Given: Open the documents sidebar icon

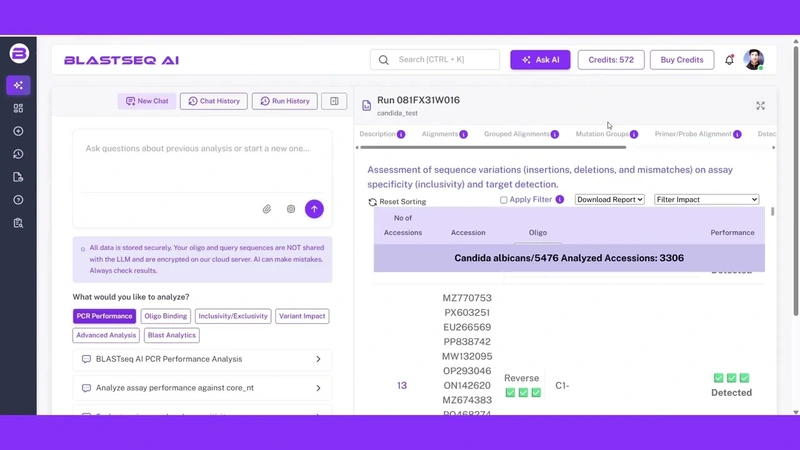Looking at the screenshot, I should point(18,177).
